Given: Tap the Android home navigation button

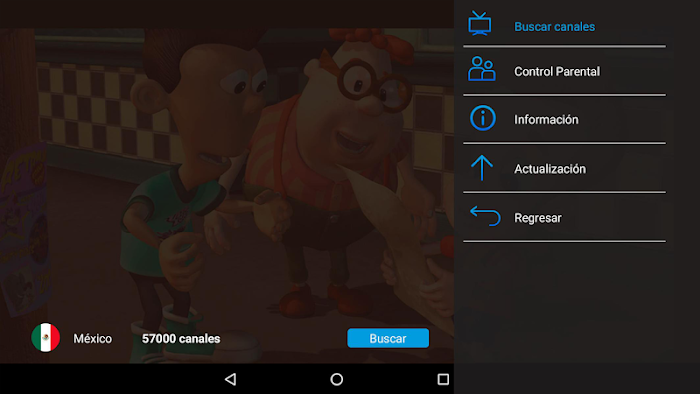Looking at the screenshot, I should 337,379.
